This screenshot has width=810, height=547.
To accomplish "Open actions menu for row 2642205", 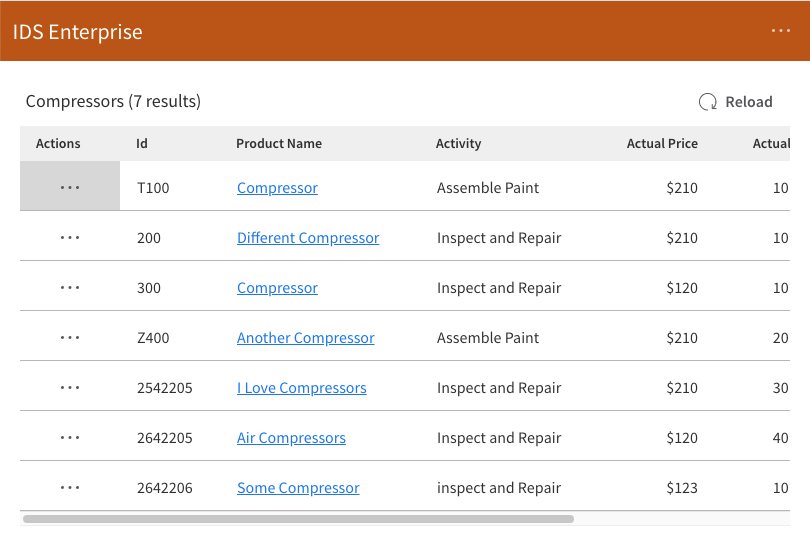I will (70, 437).
